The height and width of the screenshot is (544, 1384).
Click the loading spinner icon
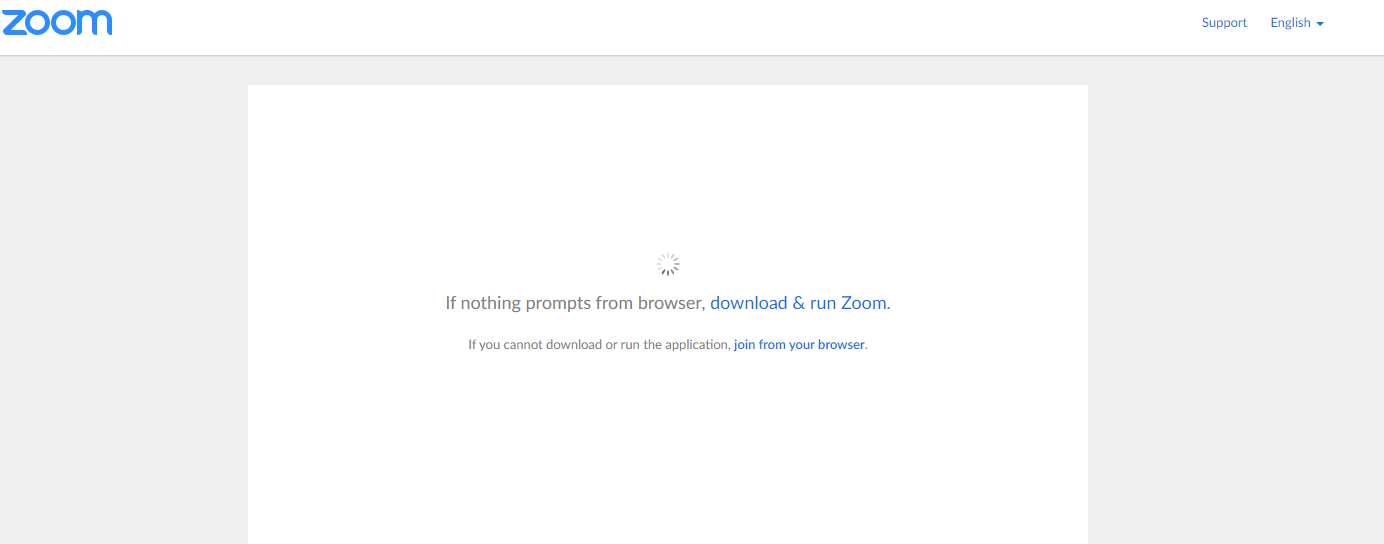(668, 264)
